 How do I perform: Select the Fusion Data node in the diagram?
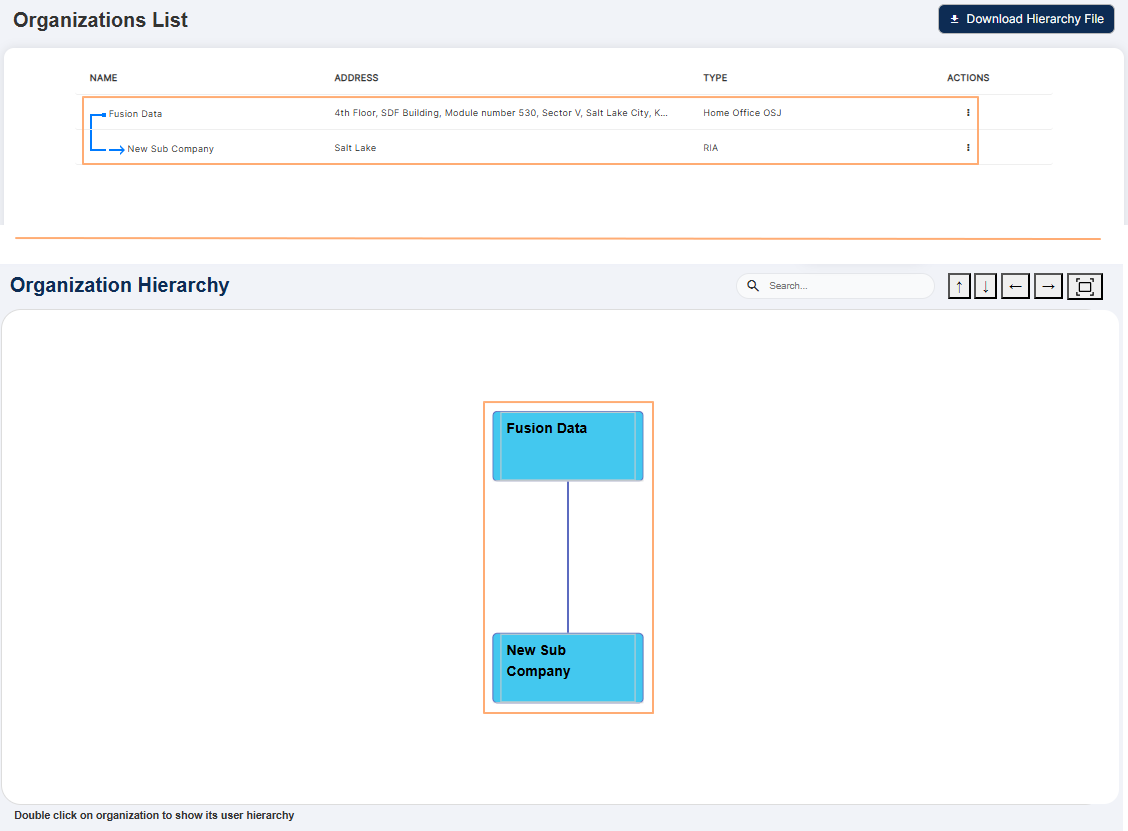[x=567, y=445]
